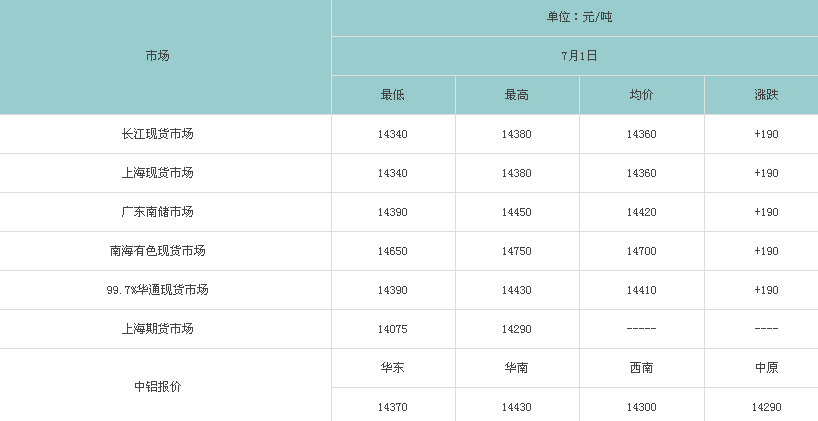Select the 中原 region cell
The height and width of the screenshot is (421, 818).
tap(766, 368)
